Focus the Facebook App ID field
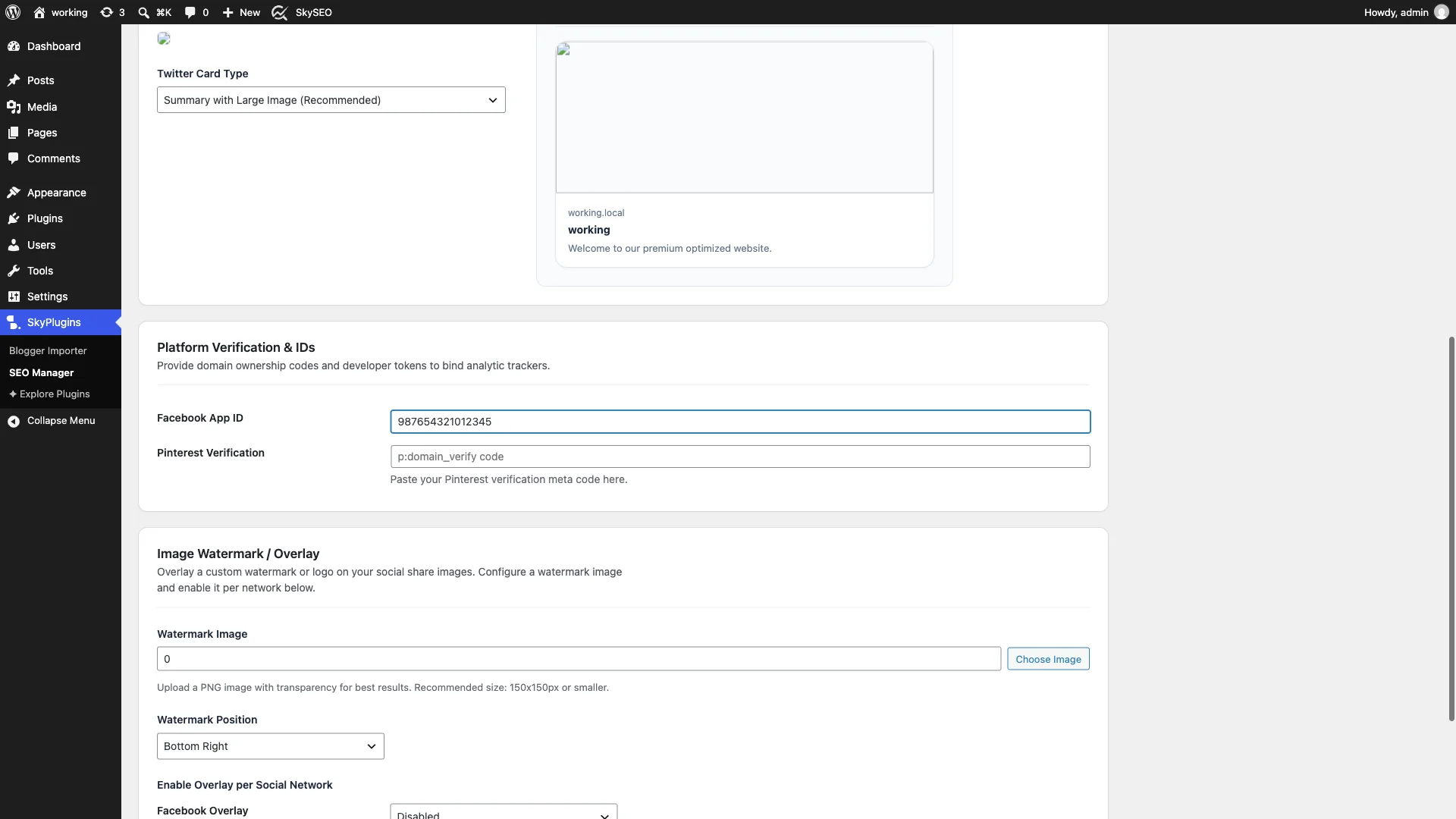1456x819 pixels. tap(740, 422)
